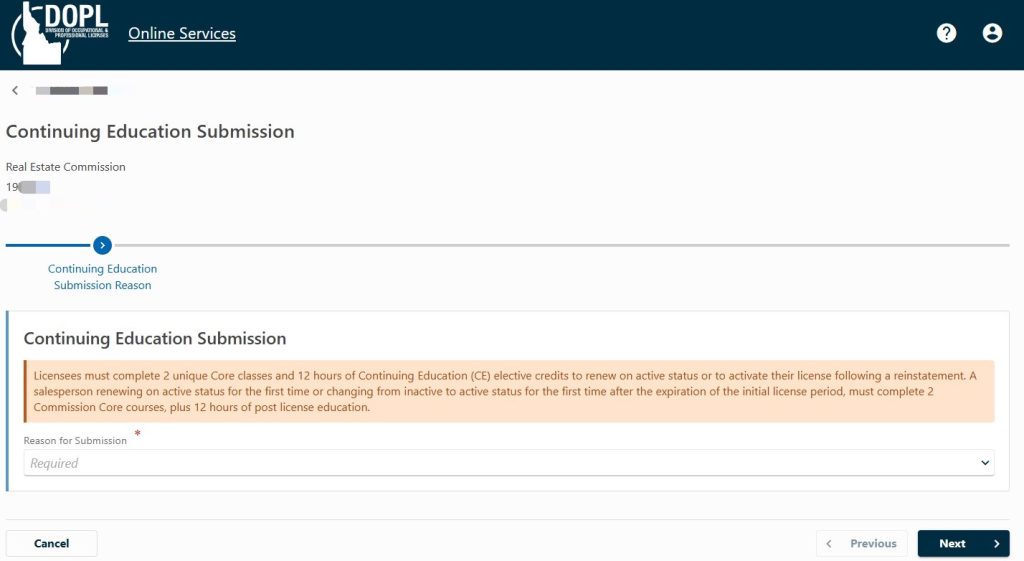
Task: Click the Reason for Submission field label
Action: click(75, 440)
